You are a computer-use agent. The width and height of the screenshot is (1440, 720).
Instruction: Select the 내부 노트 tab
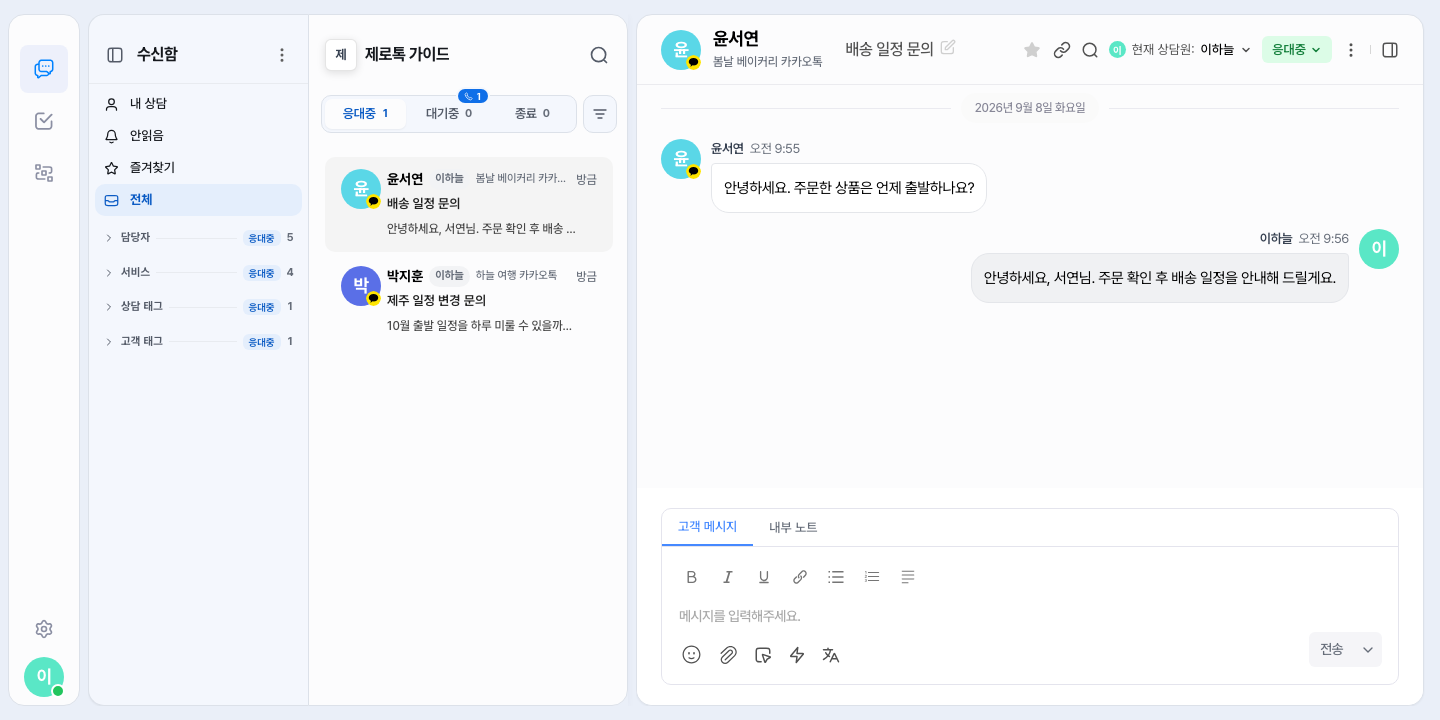793,527
